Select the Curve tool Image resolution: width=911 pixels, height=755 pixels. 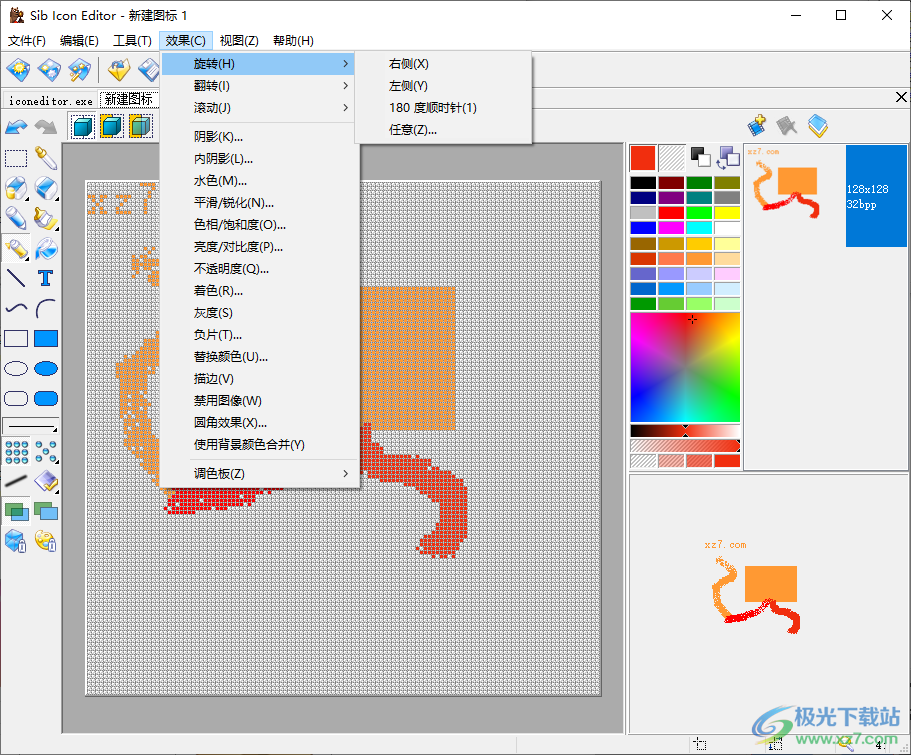(16, 309)
